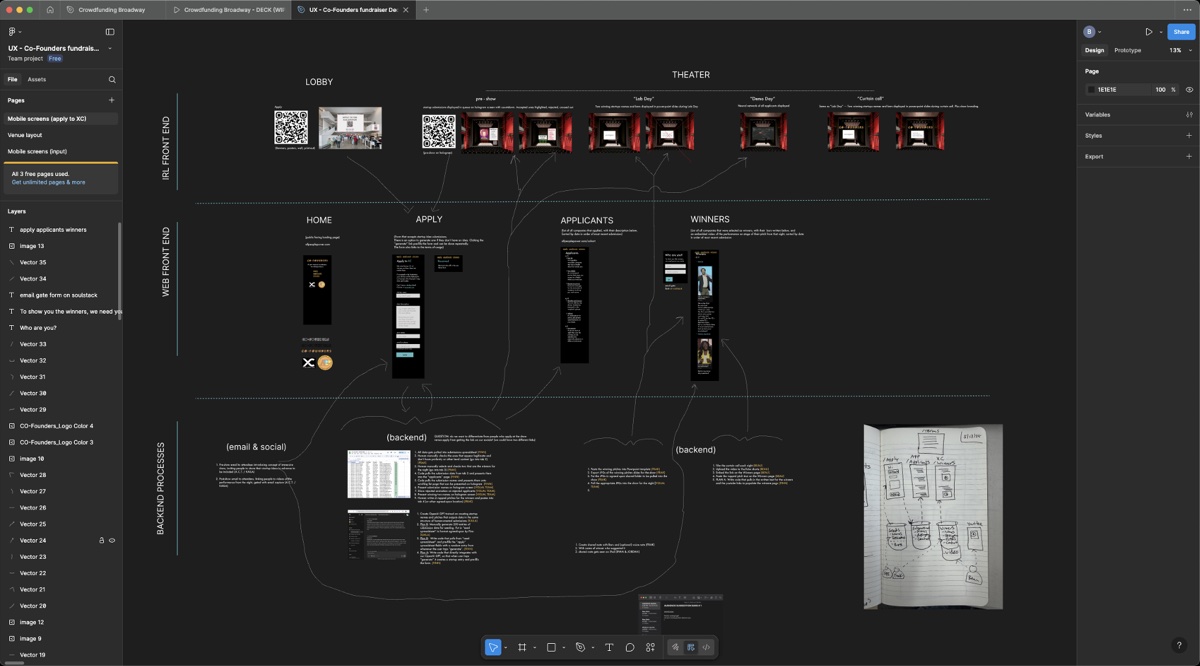1200x666 pixels.
Task: Expand the file name options chevron
Action: 110,48
